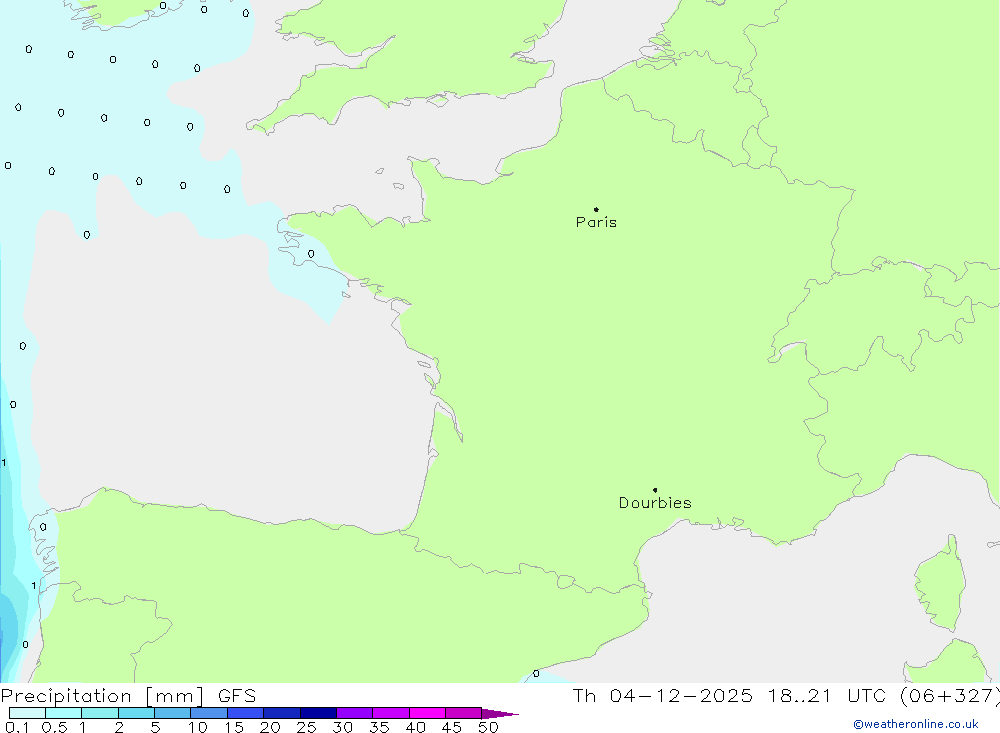
Task: Click the '50' legend scale value
Action: click(x=489, y=727)
